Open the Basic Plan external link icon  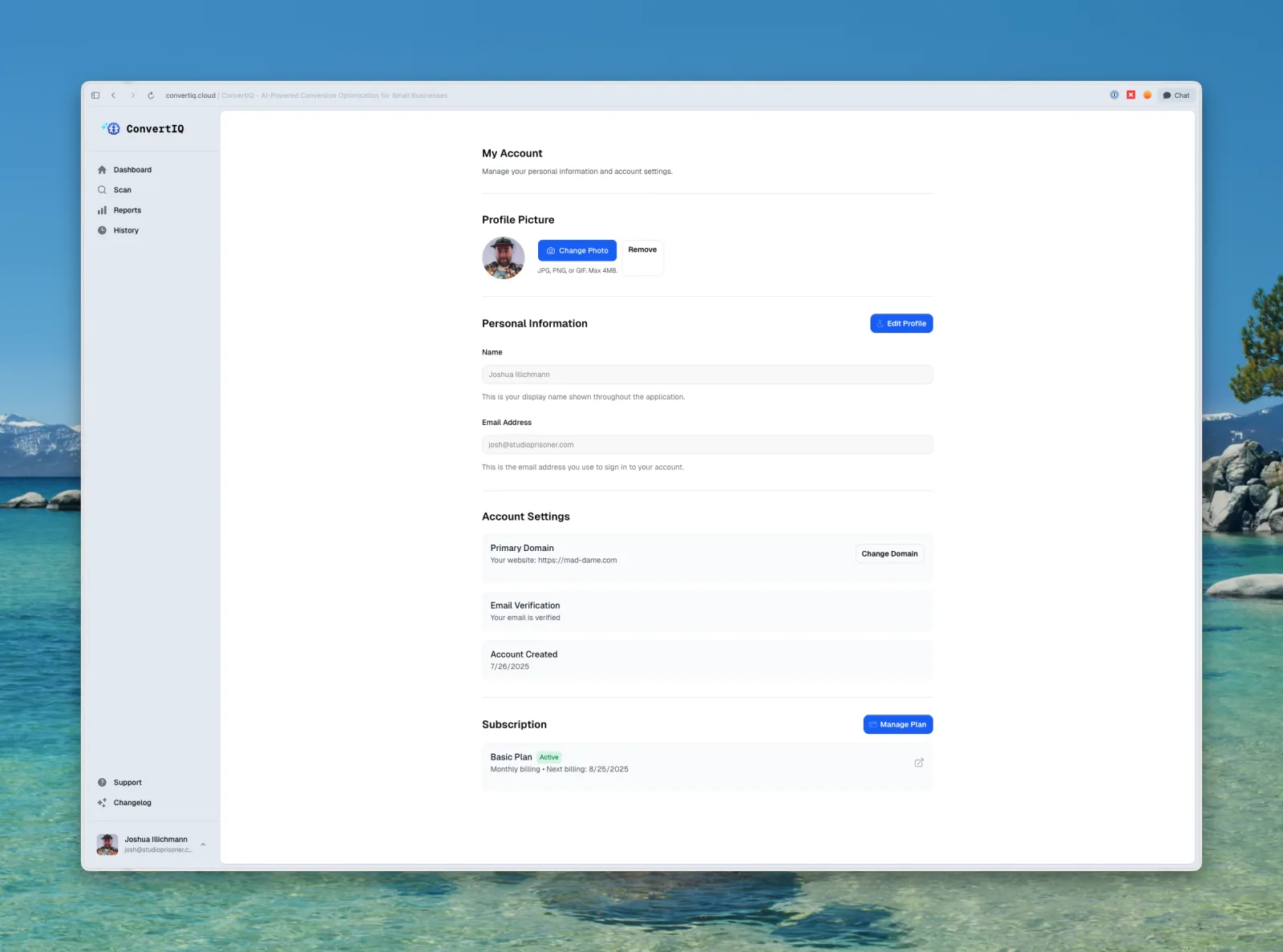coord(919,763)
